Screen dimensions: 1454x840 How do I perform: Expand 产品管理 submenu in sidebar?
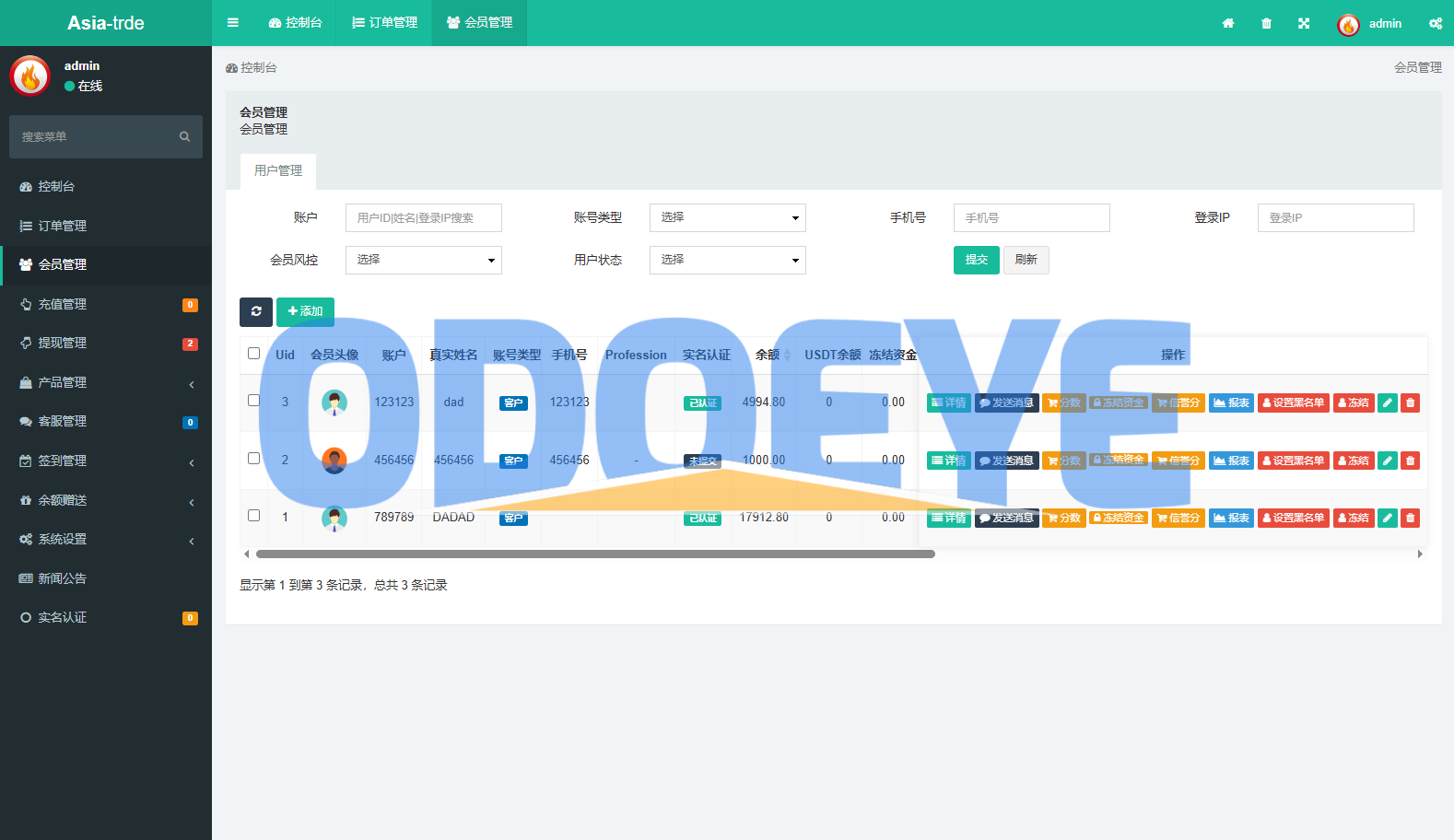click(106, 382)
